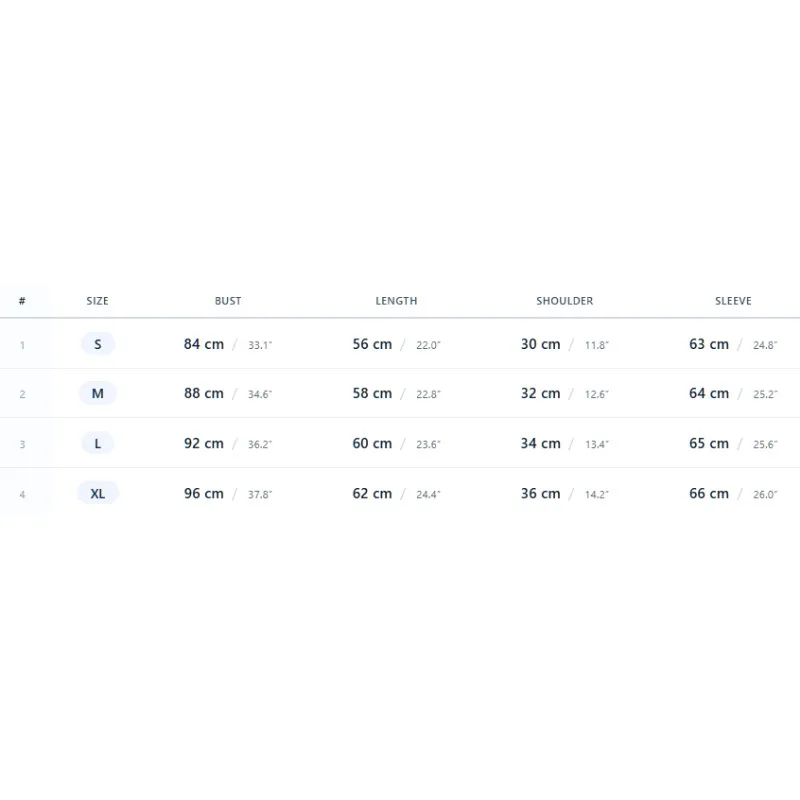This screenshot has height=800, width=800.
Task: Click the 33.1" inch measurement
Action: click(260, 345)
